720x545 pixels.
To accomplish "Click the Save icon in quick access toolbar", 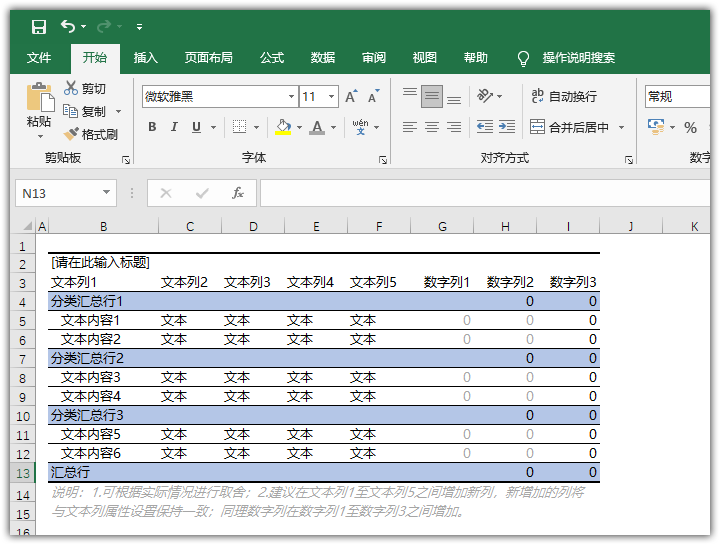I will 39,27.
